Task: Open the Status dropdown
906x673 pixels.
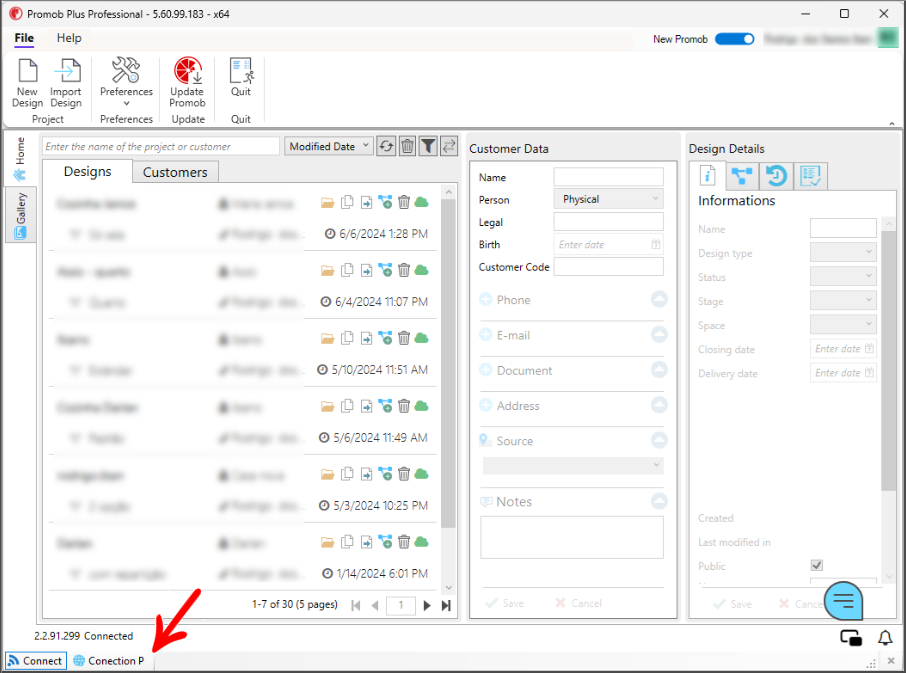Action: tap(843, 276)
